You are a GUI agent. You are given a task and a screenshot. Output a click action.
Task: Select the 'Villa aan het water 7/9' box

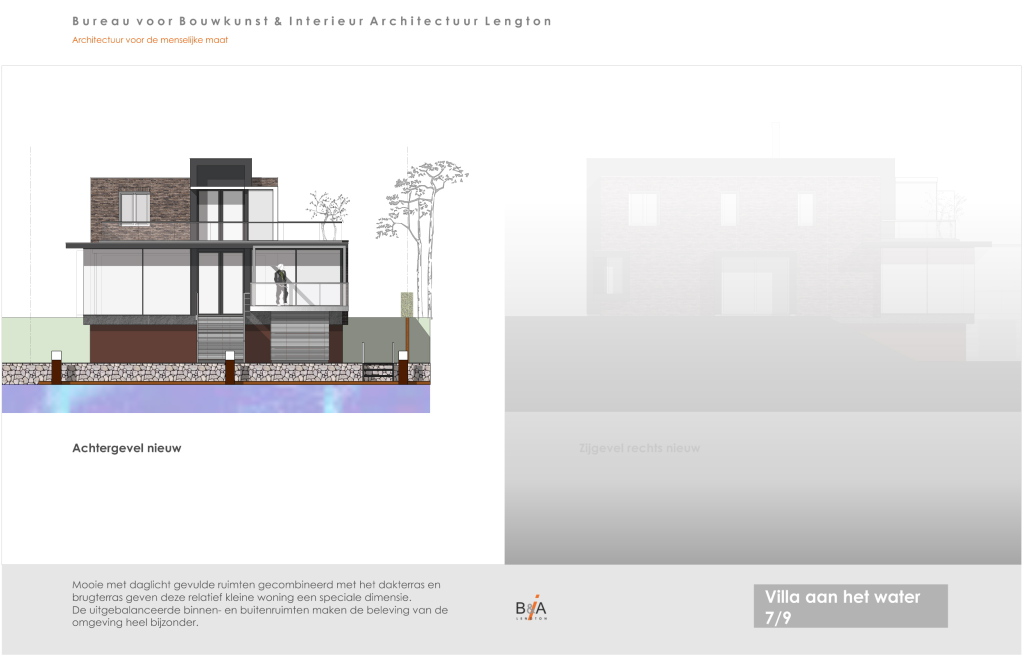click(849, 606)
